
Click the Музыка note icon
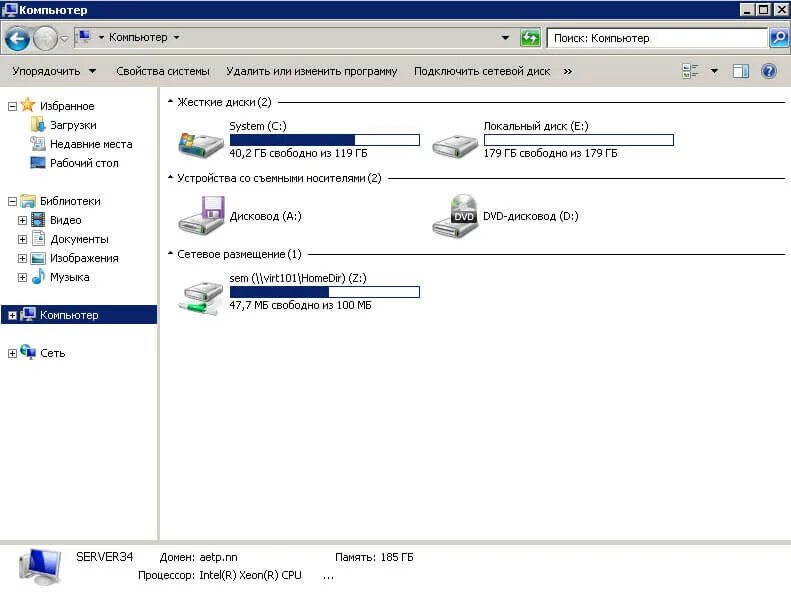click(38, 276)
